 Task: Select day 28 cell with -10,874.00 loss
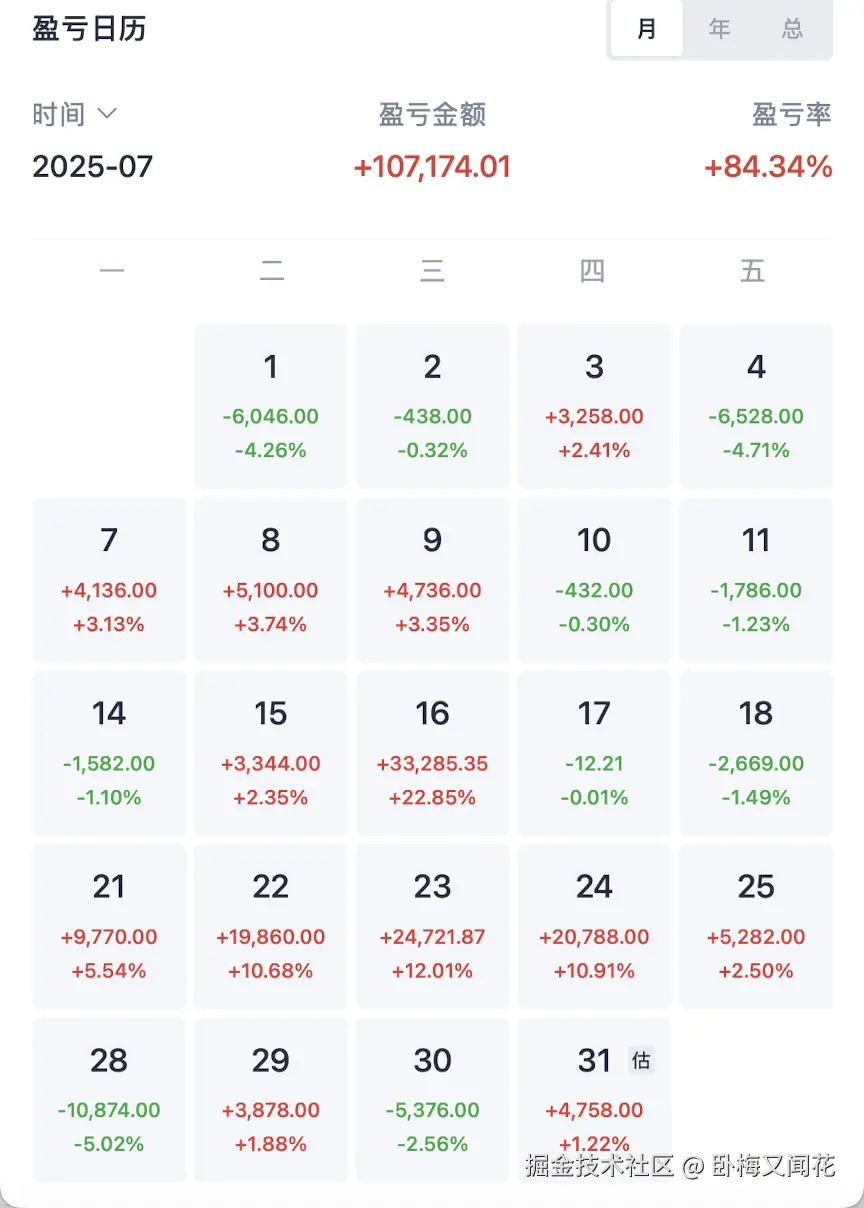point(109,1099)
